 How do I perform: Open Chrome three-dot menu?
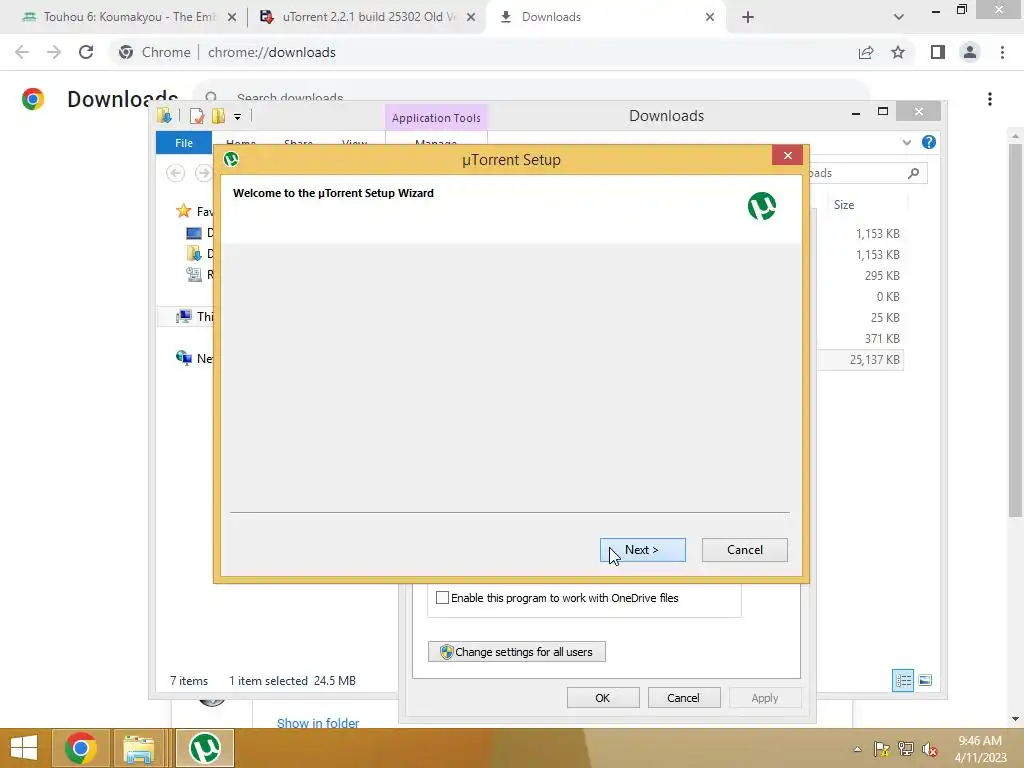point(1002,52)
